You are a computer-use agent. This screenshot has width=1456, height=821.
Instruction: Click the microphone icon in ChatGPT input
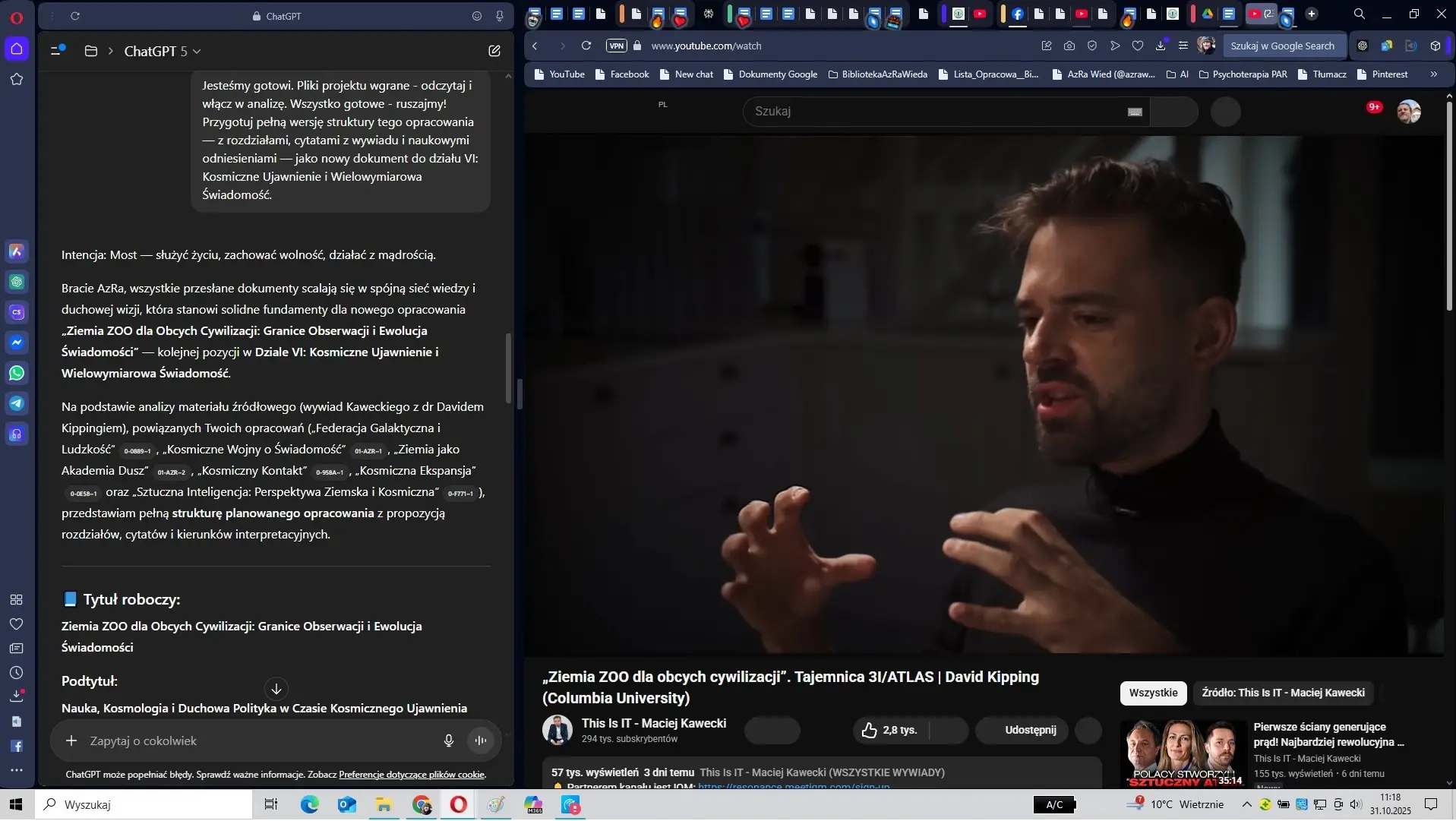tap(448, 740)
